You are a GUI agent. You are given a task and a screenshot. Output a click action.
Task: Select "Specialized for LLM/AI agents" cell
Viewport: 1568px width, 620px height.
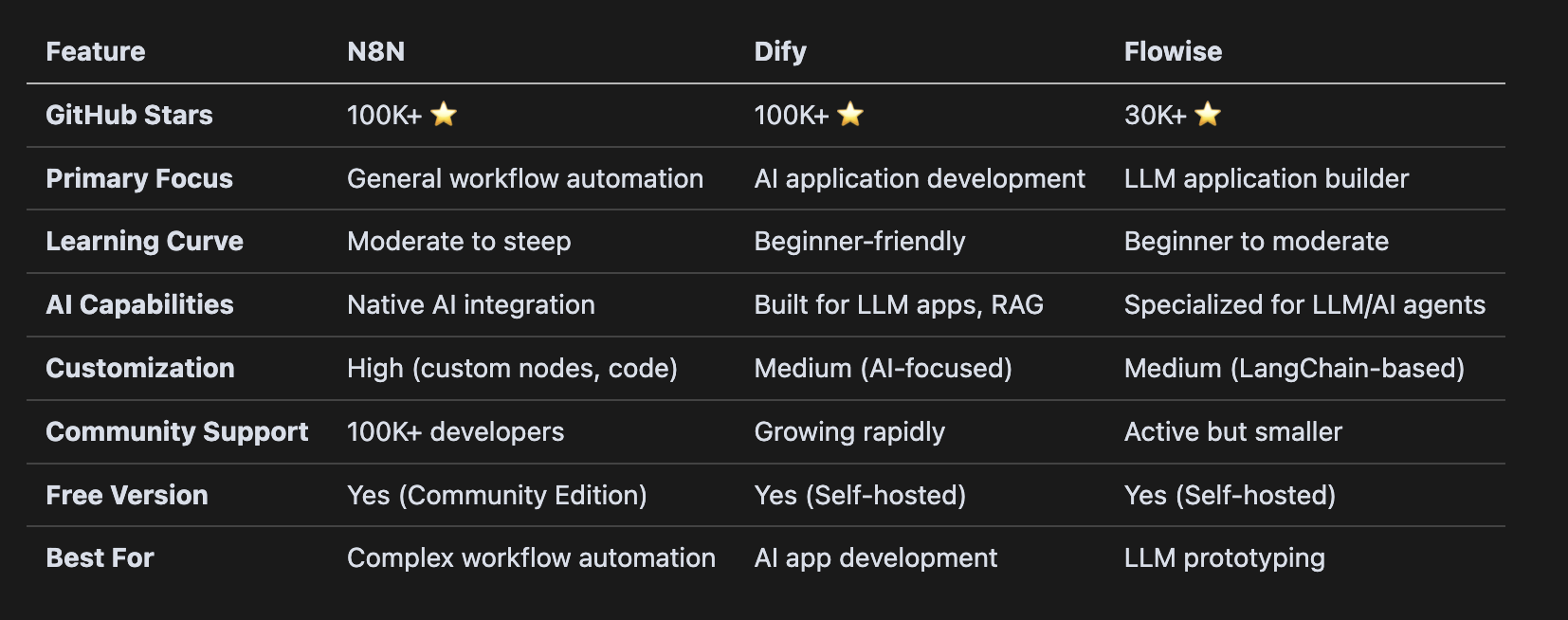1304,304
